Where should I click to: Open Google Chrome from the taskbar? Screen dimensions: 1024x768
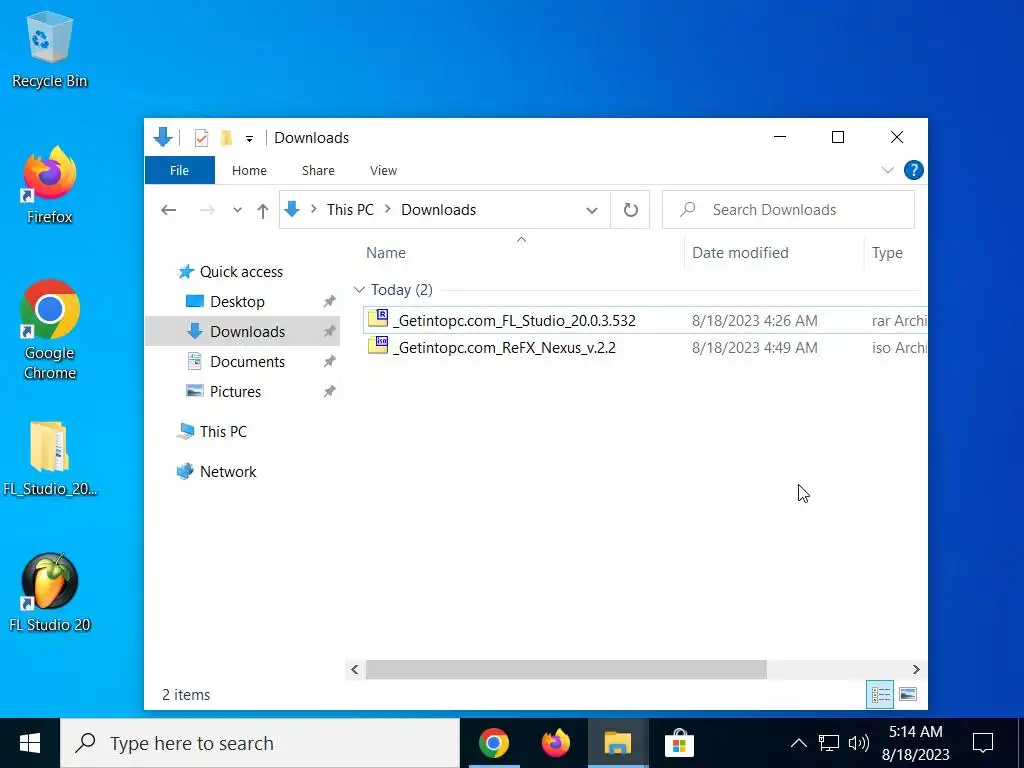(x=494, y=743)
